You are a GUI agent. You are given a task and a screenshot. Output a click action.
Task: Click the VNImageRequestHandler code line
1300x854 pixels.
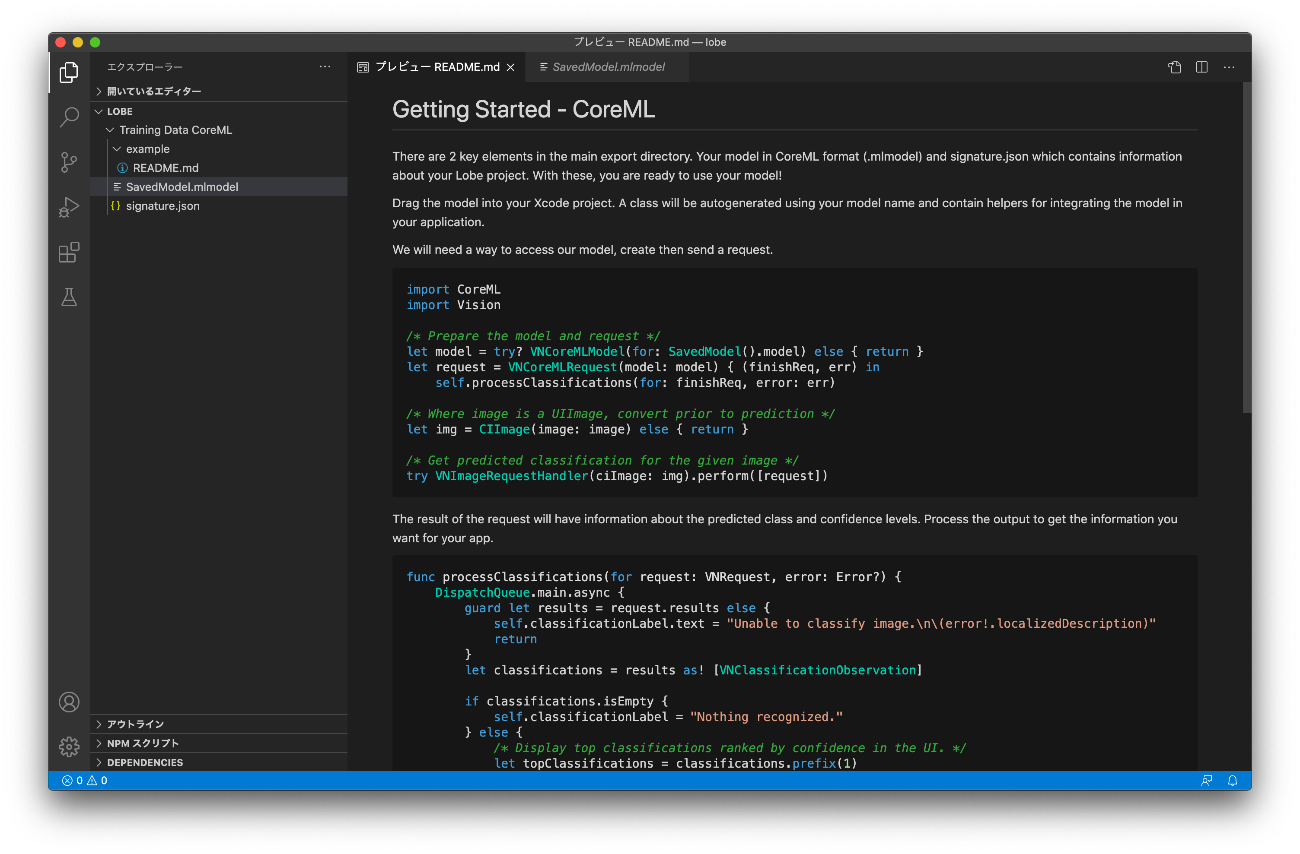(x=617, y=476)
